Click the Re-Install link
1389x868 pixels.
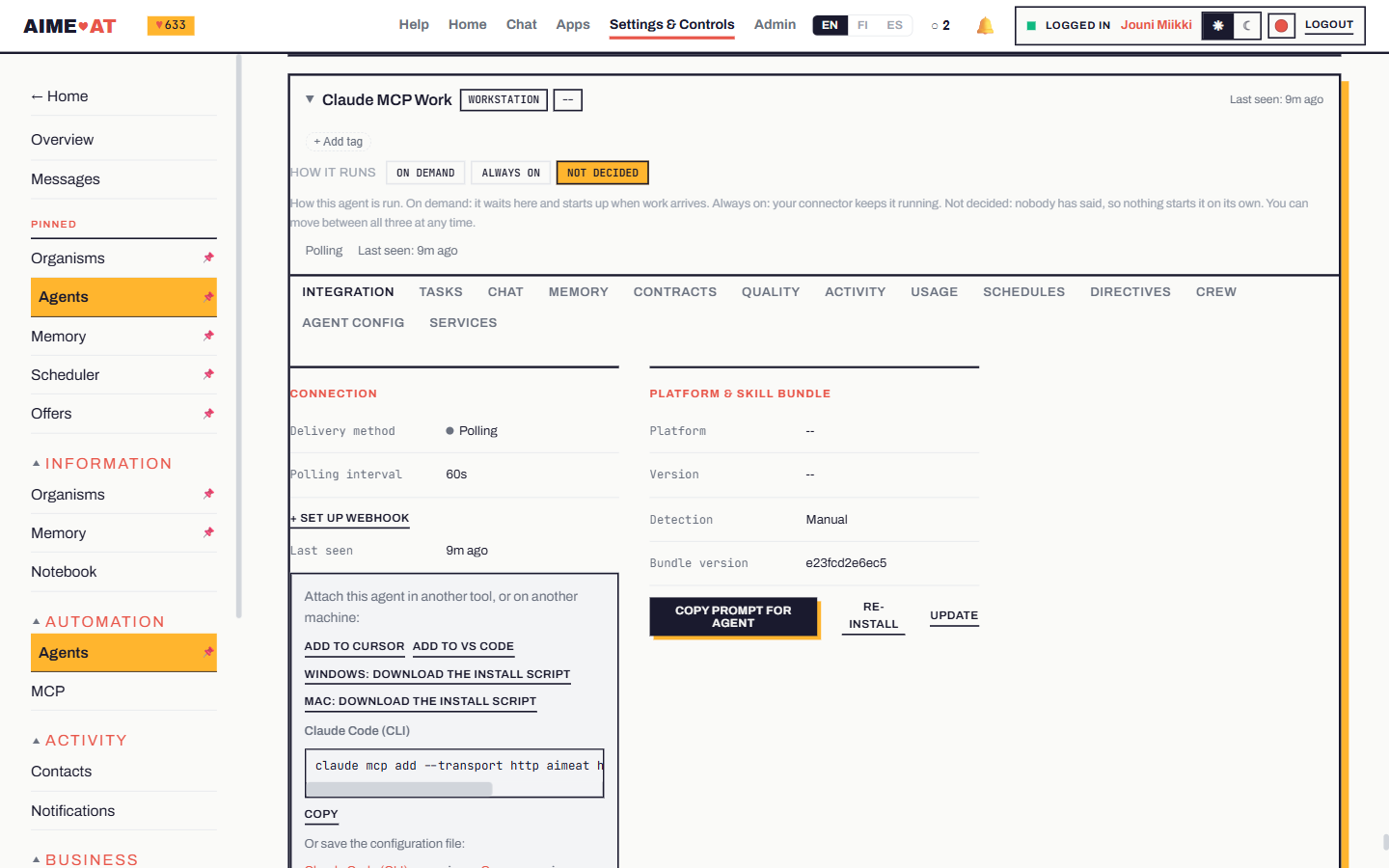873,615
